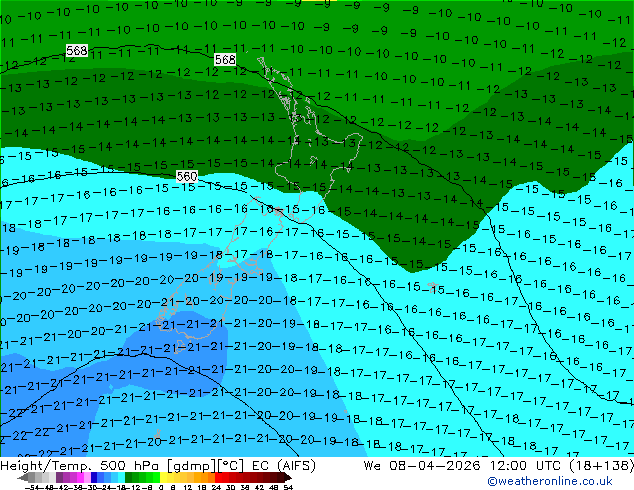Click the orange swatch in the color legend
Viewport: 634px width, 490px height.
tap(204, 477)
